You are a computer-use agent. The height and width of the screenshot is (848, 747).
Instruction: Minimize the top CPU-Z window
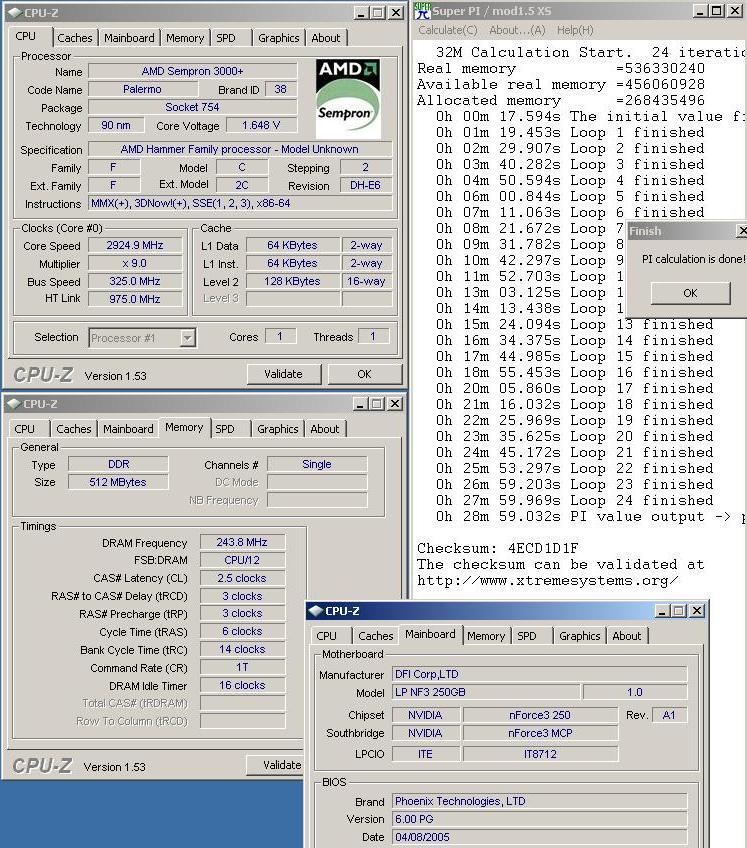(361, 12)
